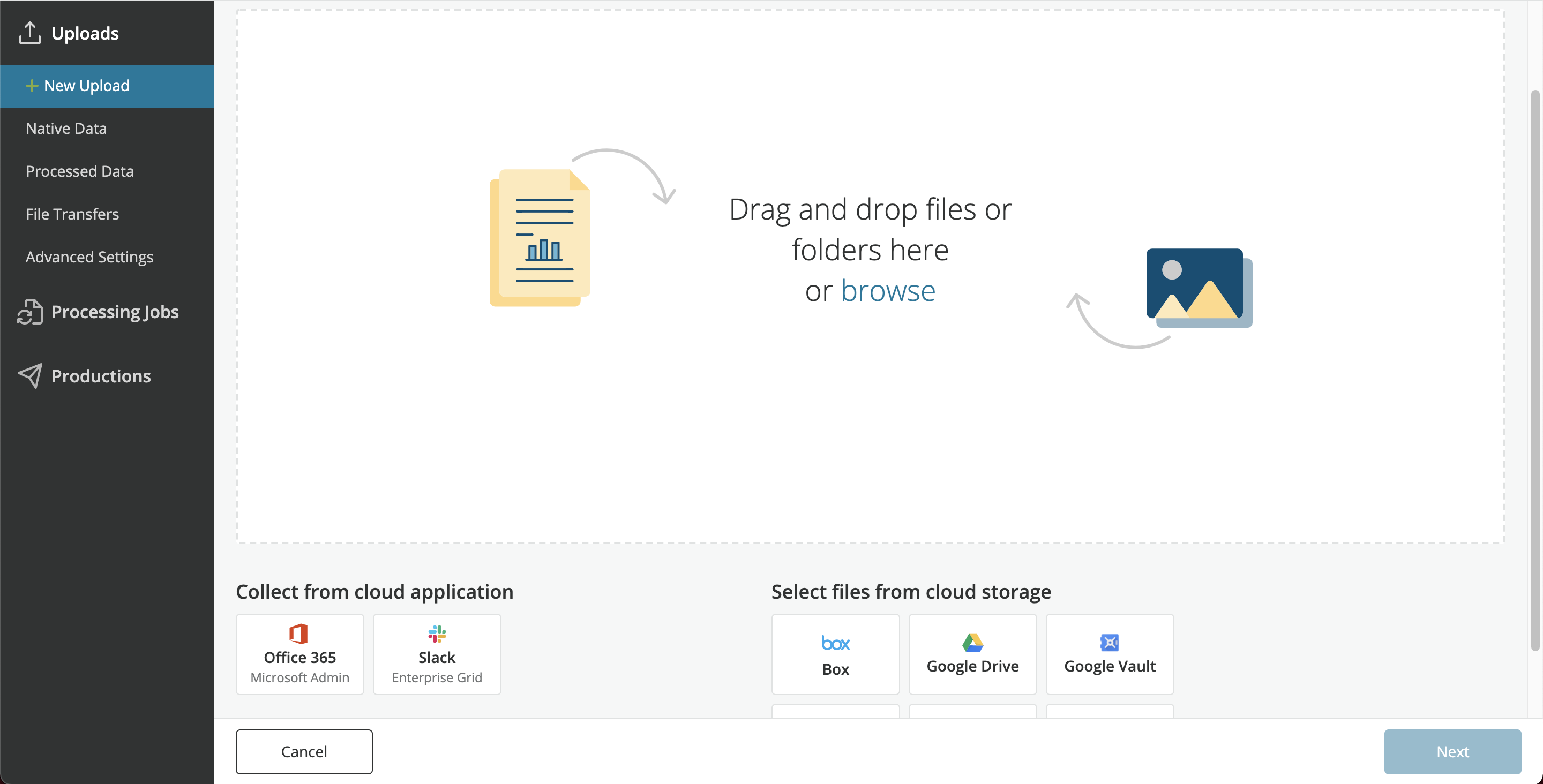Click the picture illustration in drop zone
Viewport: 1543px width, 784px height.
pyautogui.click(x=1199, y=288)
